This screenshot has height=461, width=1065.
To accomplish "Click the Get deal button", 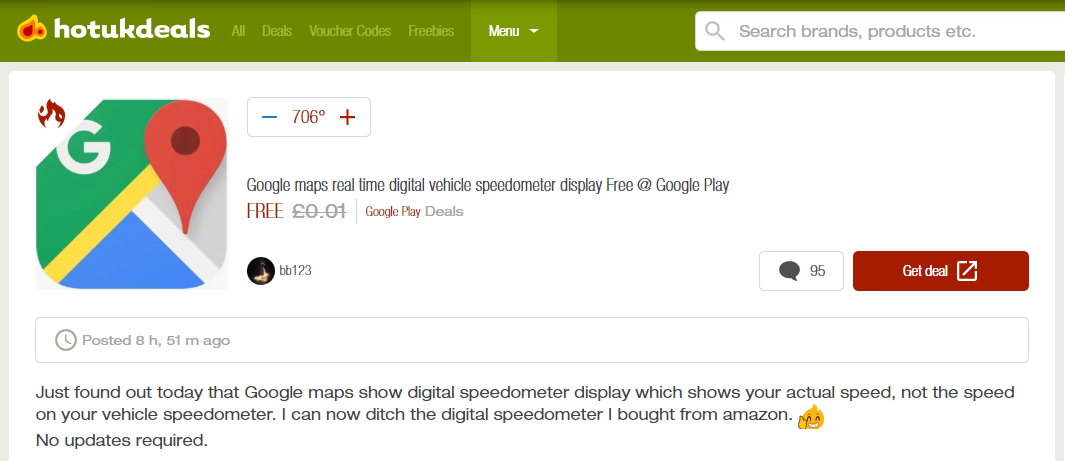I will click(x=941, y=271).
